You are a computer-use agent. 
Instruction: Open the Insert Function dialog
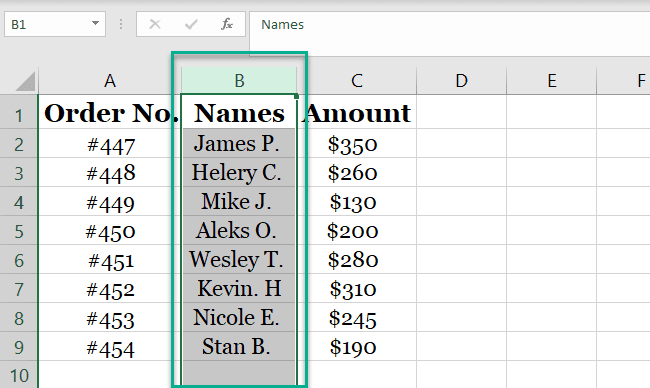tap(227, 24)
